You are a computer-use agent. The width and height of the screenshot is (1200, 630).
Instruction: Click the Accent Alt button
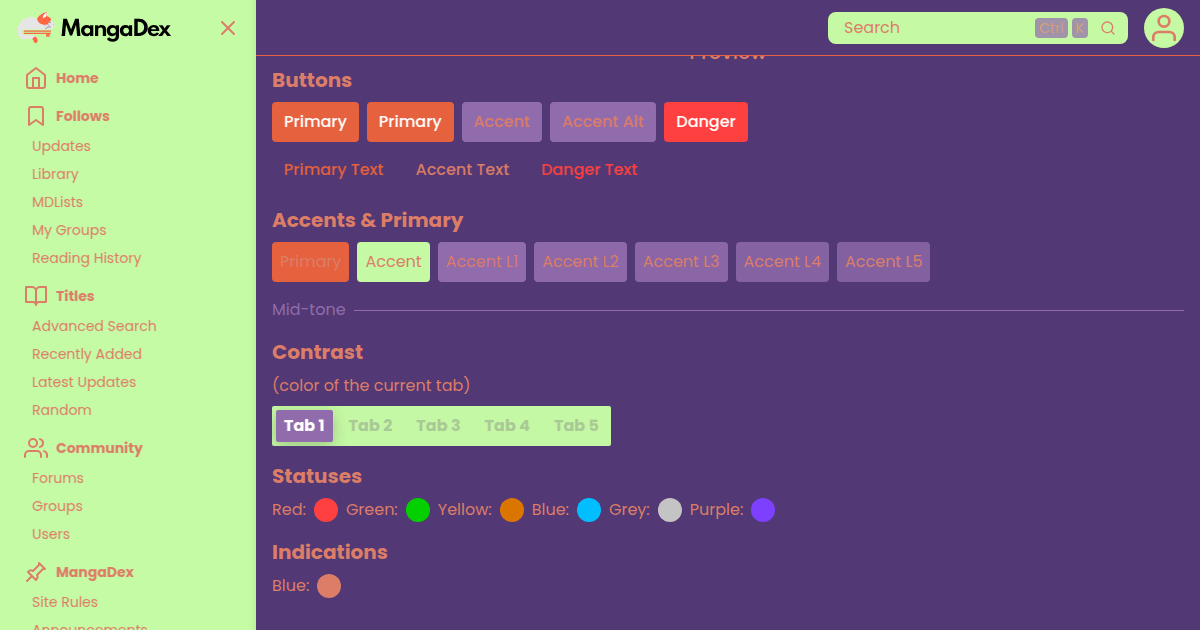(603, 122)
